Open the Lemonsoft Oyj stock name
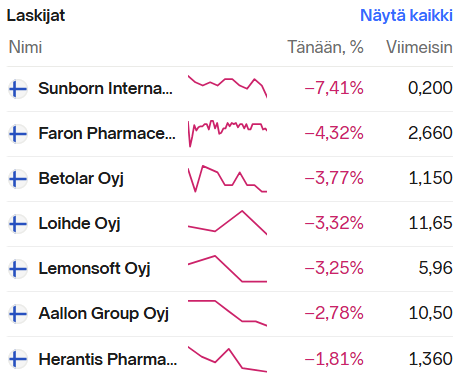 click(94, 269)
